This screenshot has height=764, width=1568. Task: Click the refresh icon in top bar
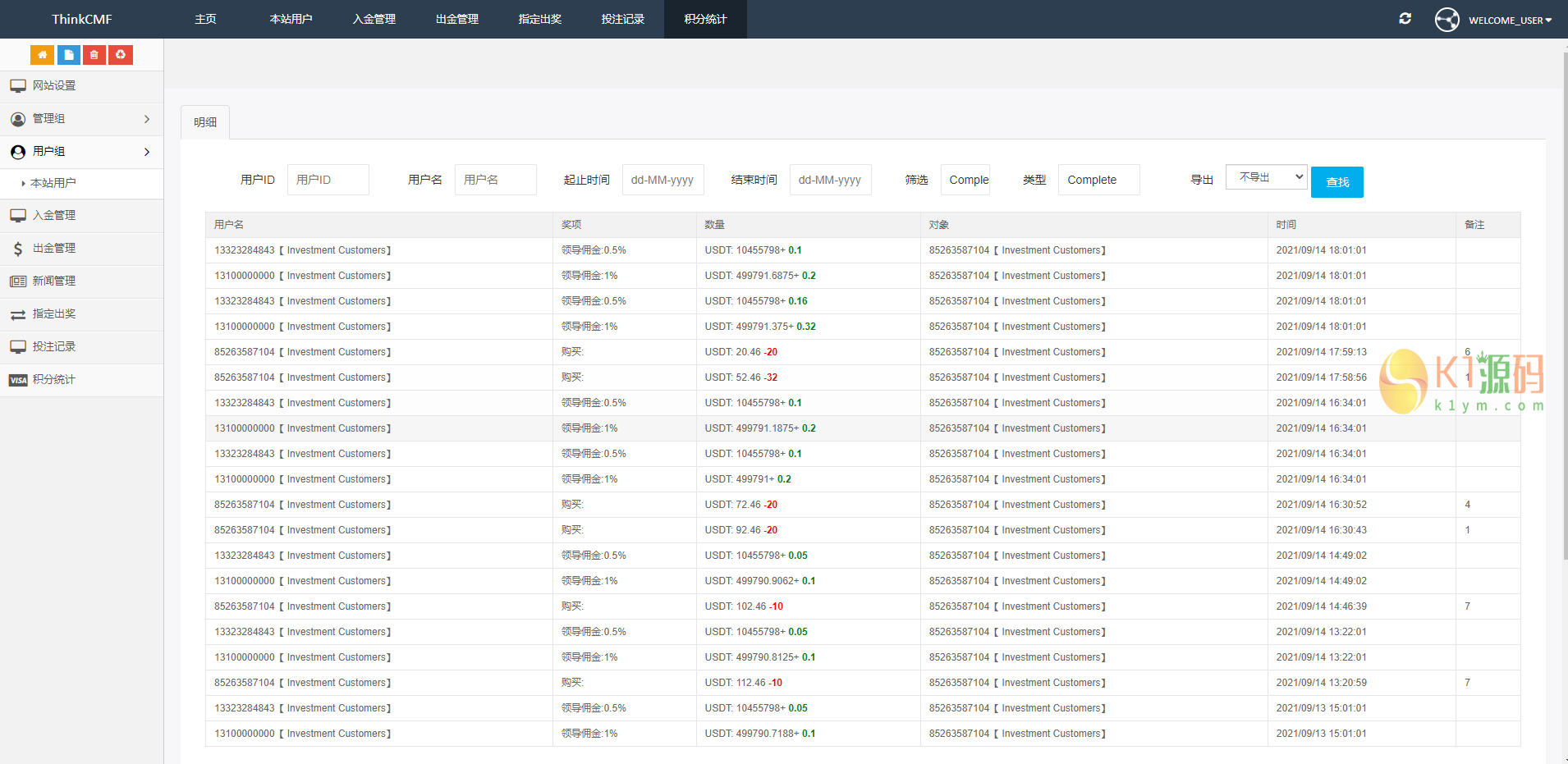(1405, 19)
